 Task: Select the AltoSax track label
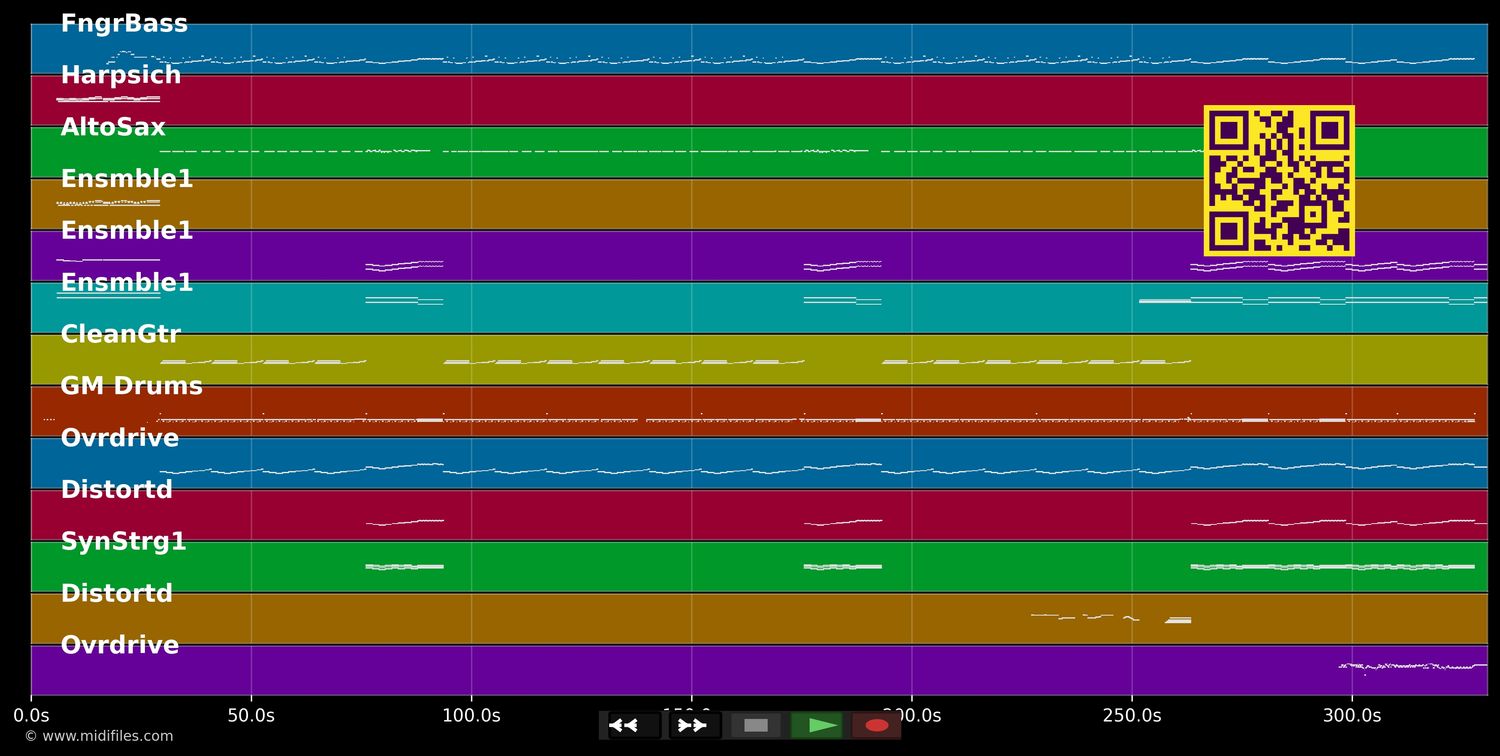113,128
